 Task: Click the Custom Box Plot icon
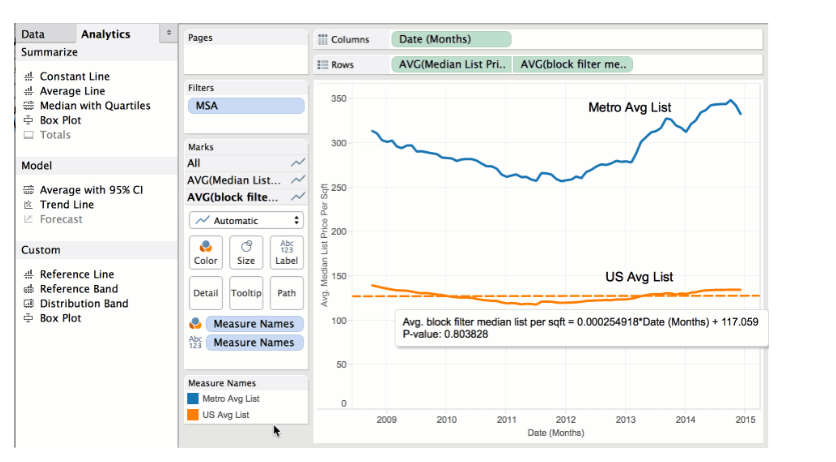click(29, 318)
